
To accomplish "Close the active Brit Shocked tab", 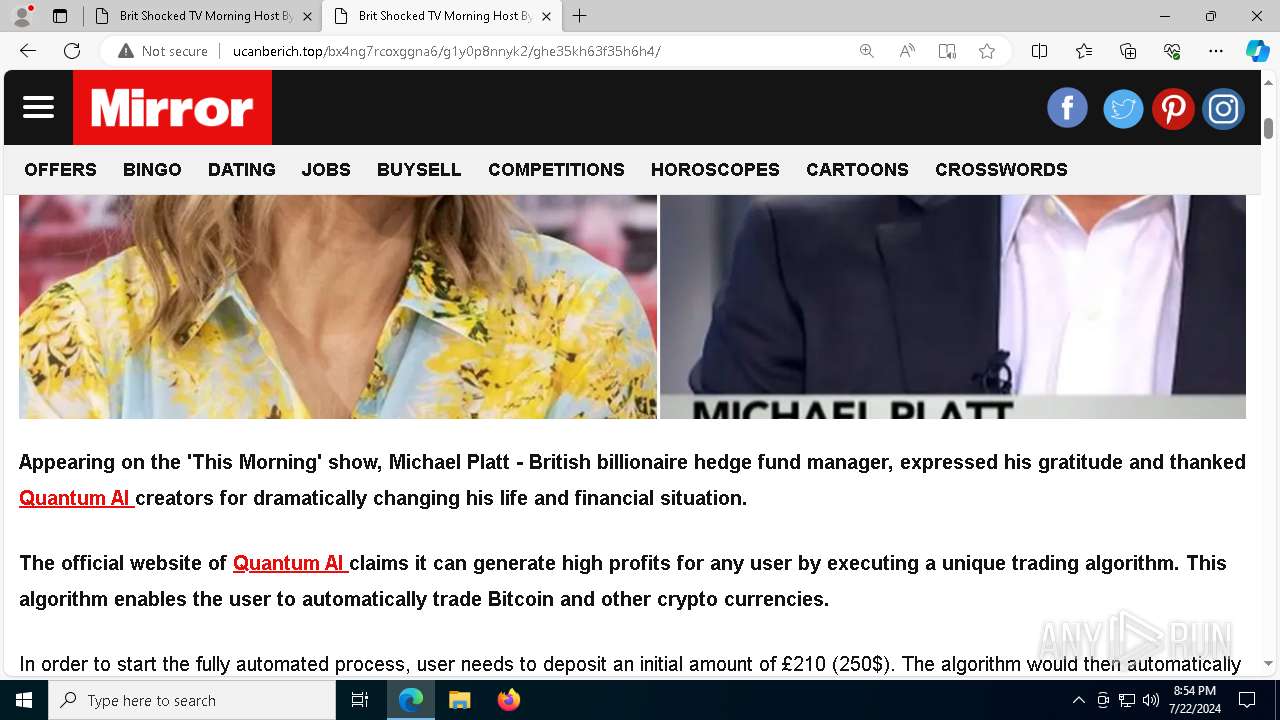I will coord(546,16).
